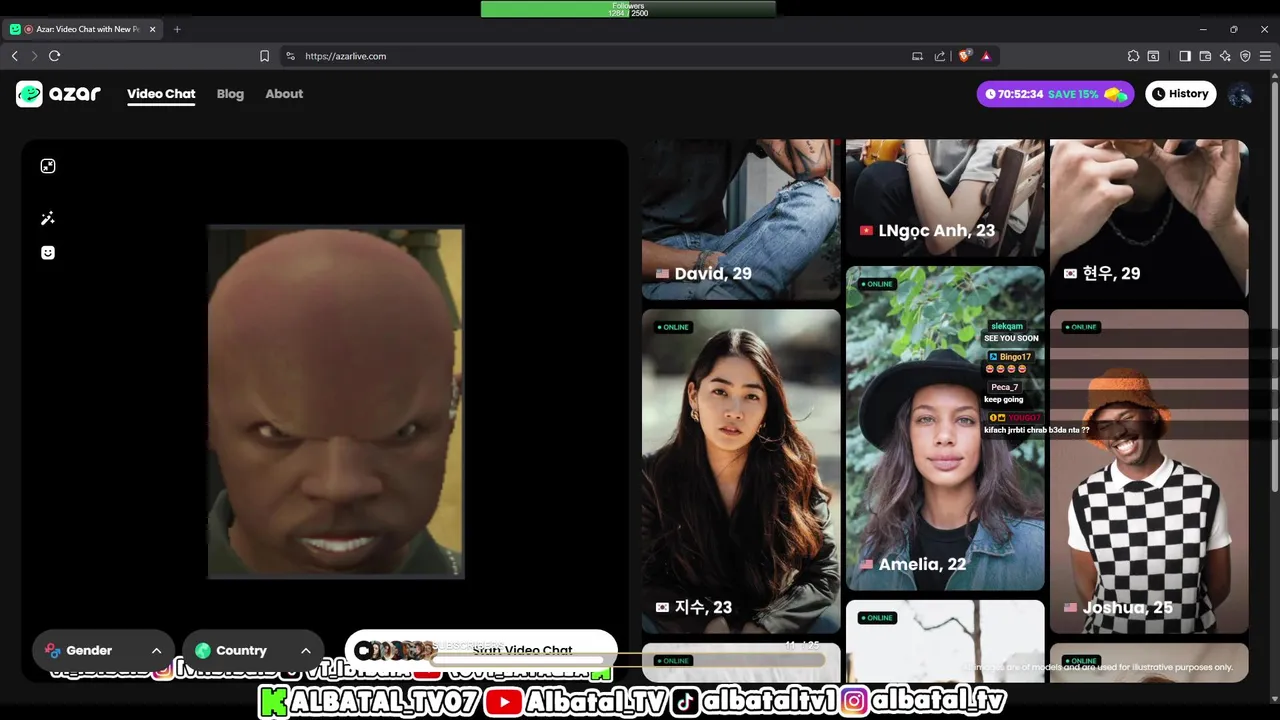Image resolution: width=1280 pixels, height=720 pixels.
Task: Close the Azar browser tab
Action: [153, 29]
